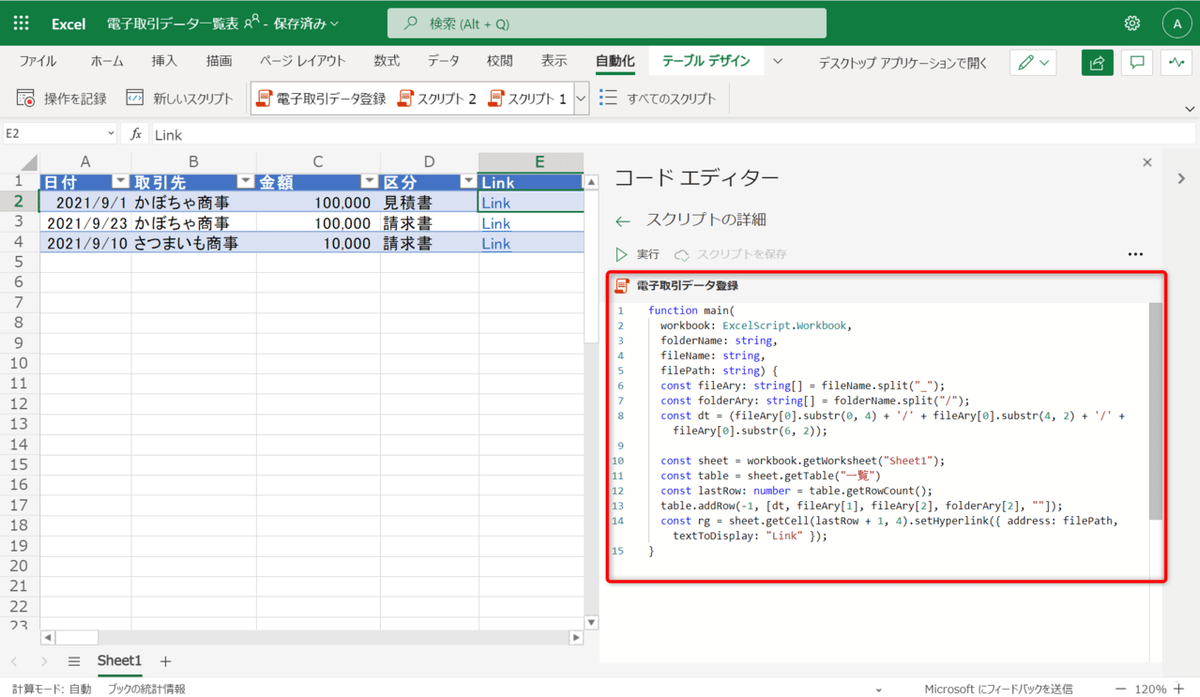Open the editing mode pencil dropdown
This screenshot has height=697, width=1200.
tap(1034, 62)
